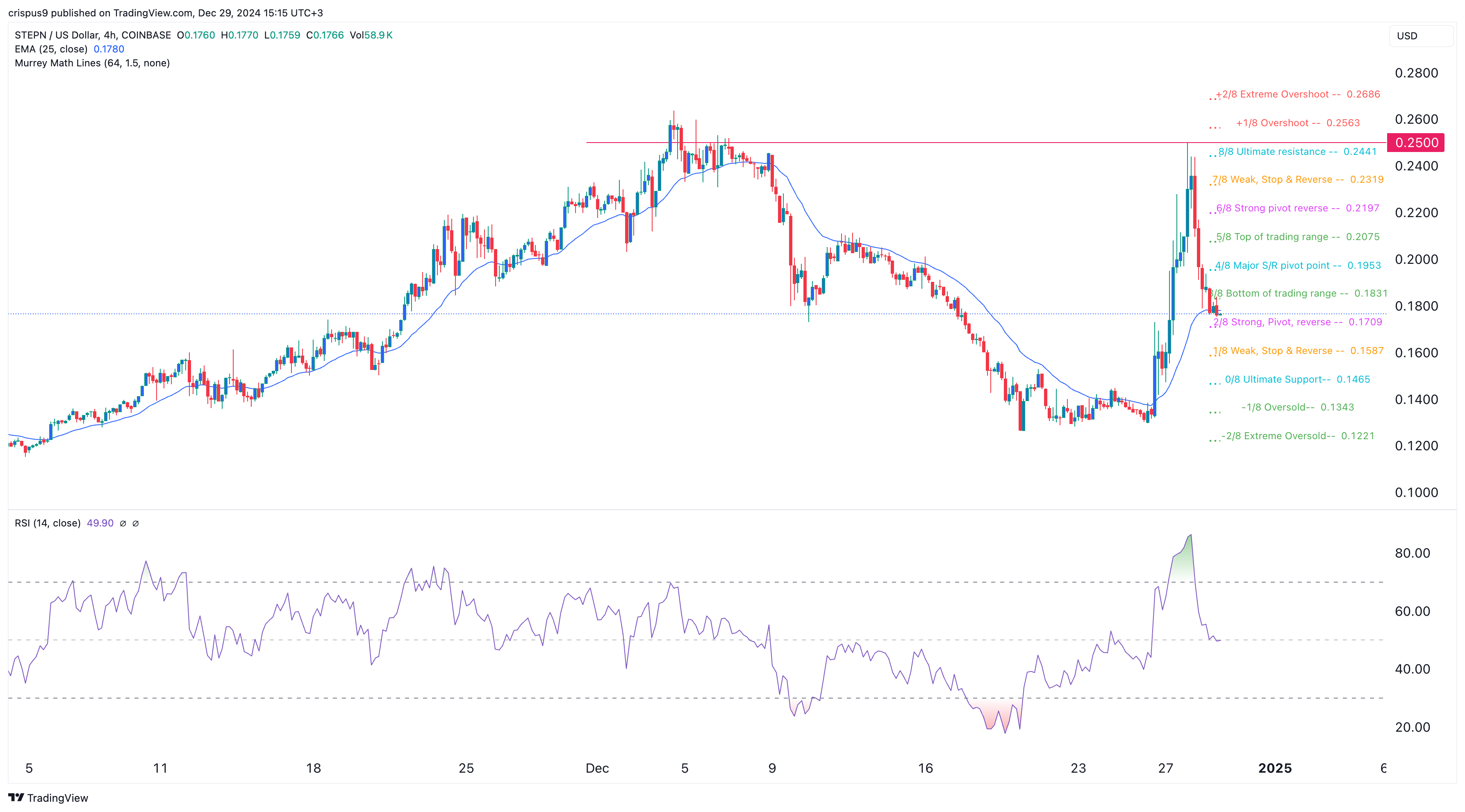
Task: Click the '-1/8 Oversold-- 0.1343' label
Action: 1298,407
